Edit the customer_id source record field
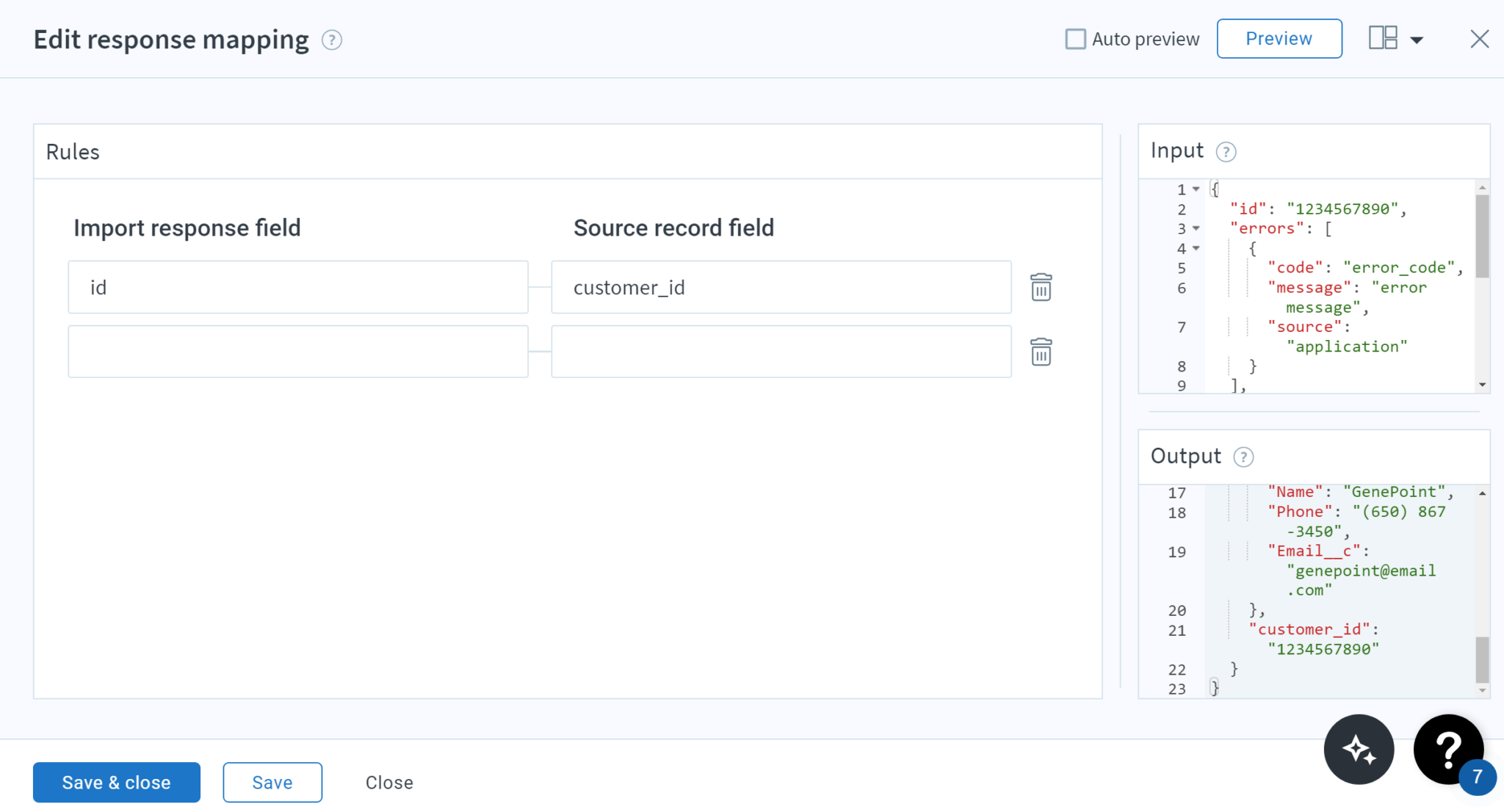Screen dimensions: 1504x812 click(781, 287)
